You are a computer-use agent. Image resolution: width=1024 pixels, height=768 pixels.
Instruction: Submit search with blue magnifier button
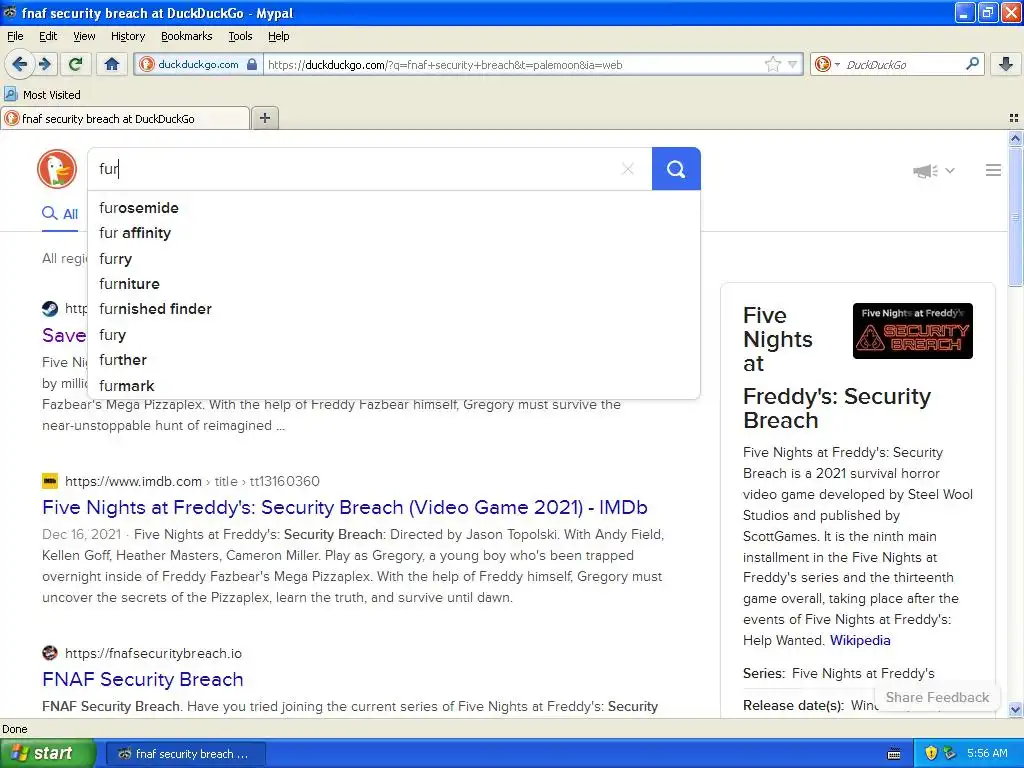pos(676,169)
